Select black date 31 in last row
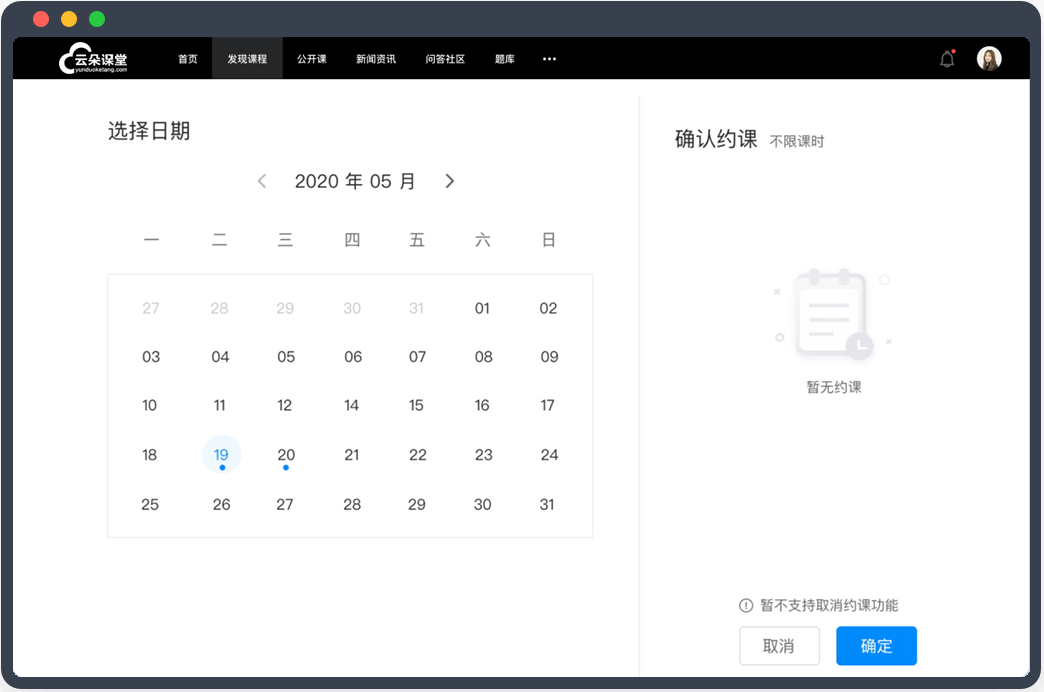 pos(547,505)
